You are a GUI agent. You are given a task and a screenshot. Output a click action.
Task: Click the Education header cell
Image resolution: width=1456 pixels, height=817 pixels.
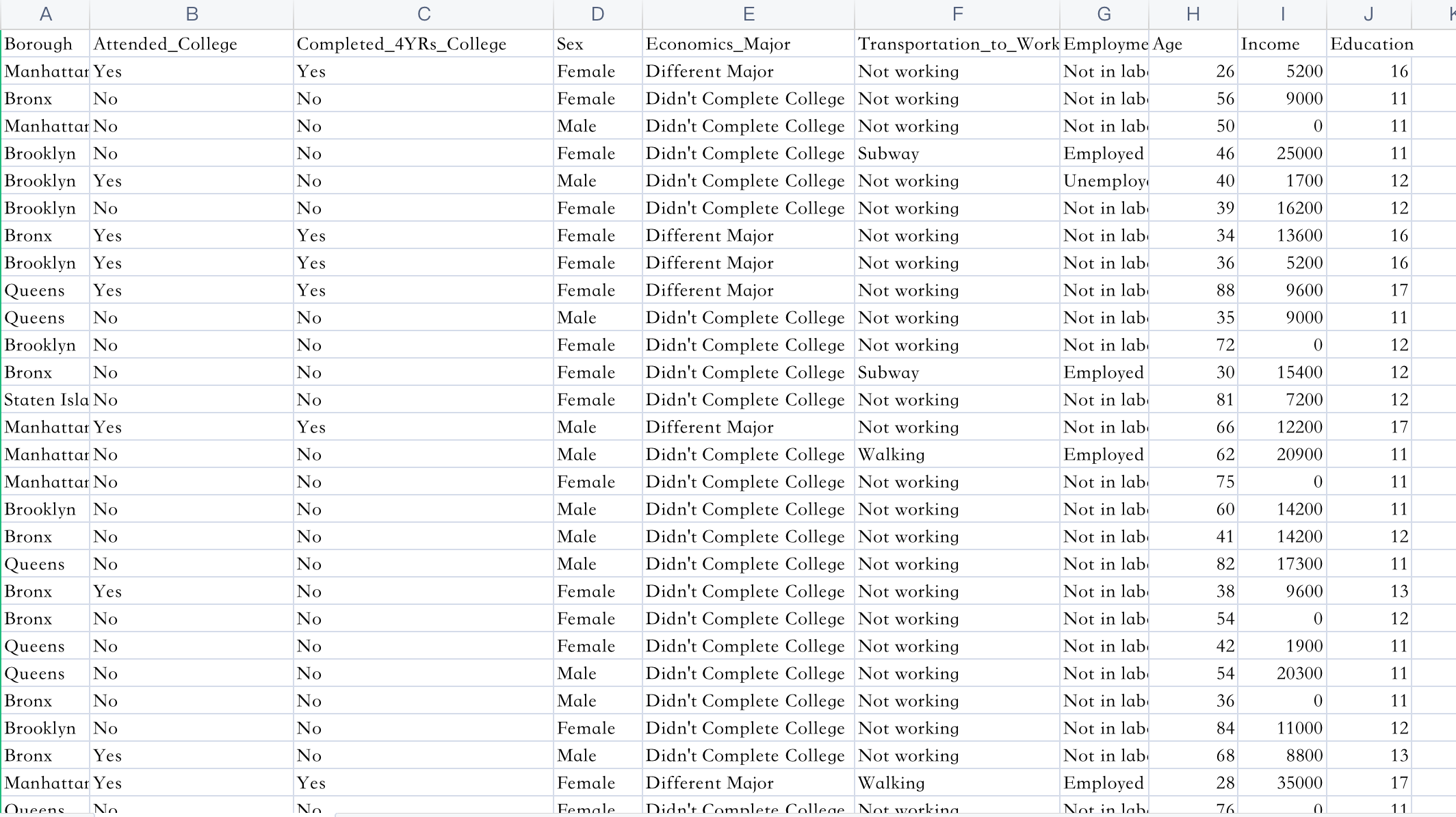(x=1368, y=44)
